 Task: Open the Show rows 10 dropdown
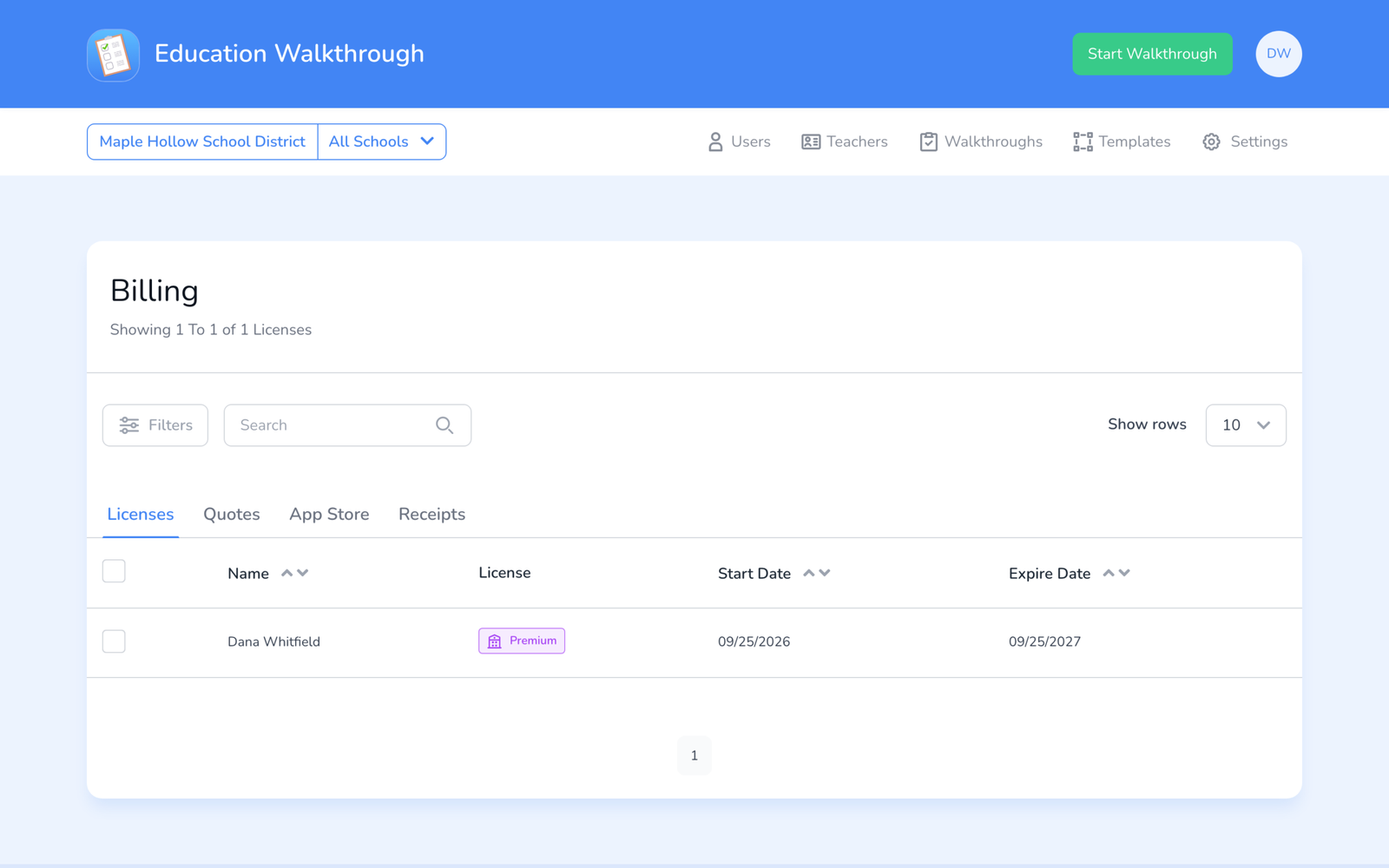[1246, 425]
